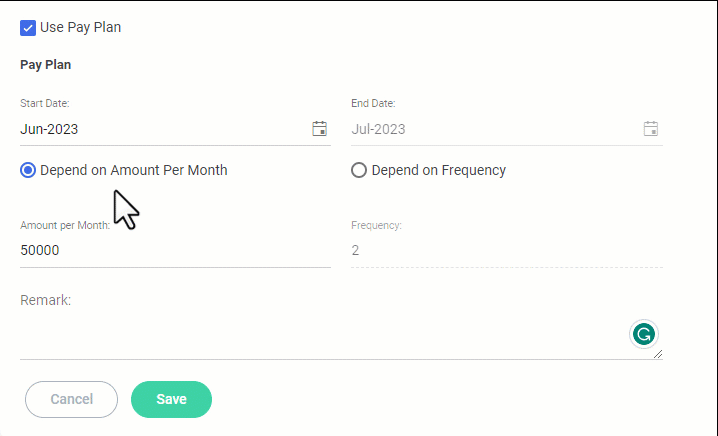Click the End Date label text

click(x=373, y=103)
